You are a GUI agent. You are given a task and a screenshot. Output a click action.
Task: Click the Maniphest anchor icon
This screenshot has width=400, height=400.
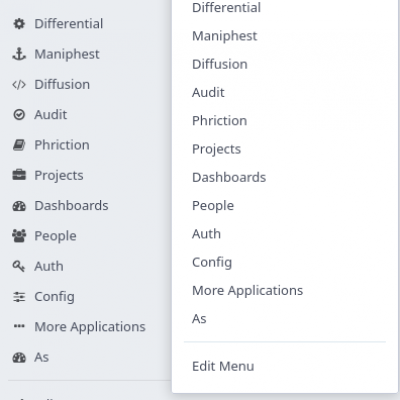19,54
